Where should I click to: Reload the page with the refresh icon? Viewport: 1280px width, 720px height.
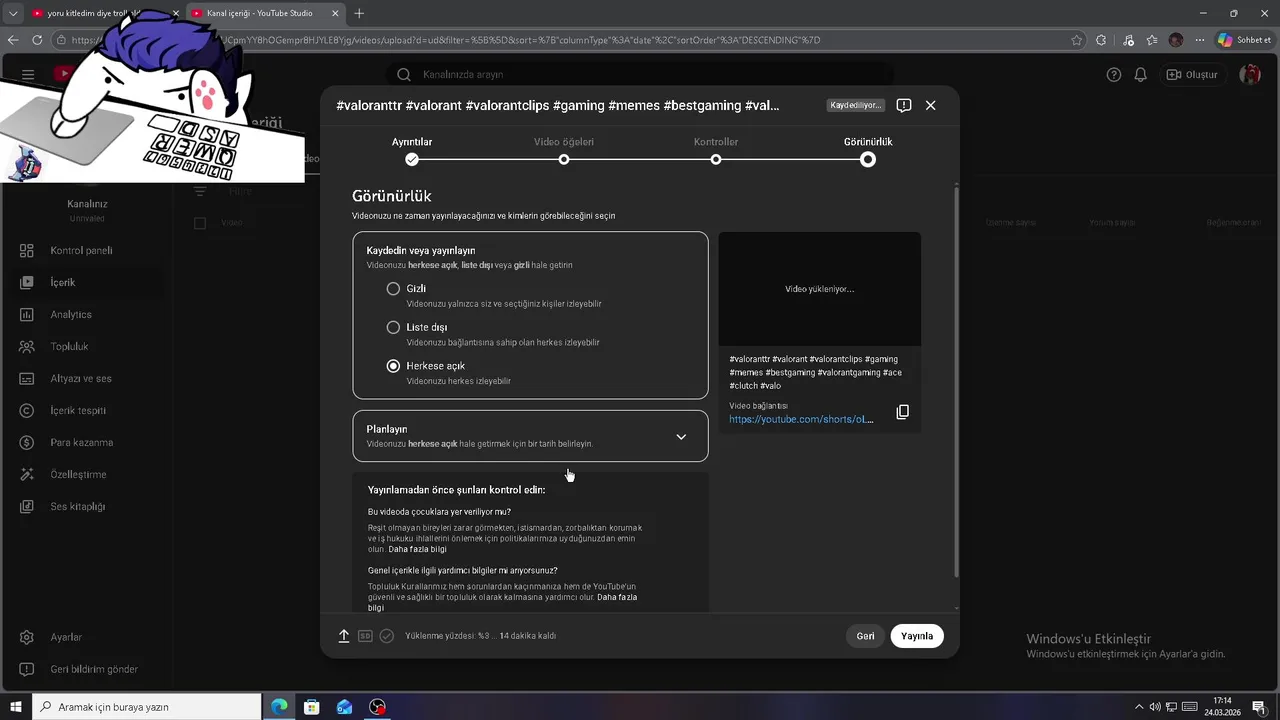tap(37, 40)
